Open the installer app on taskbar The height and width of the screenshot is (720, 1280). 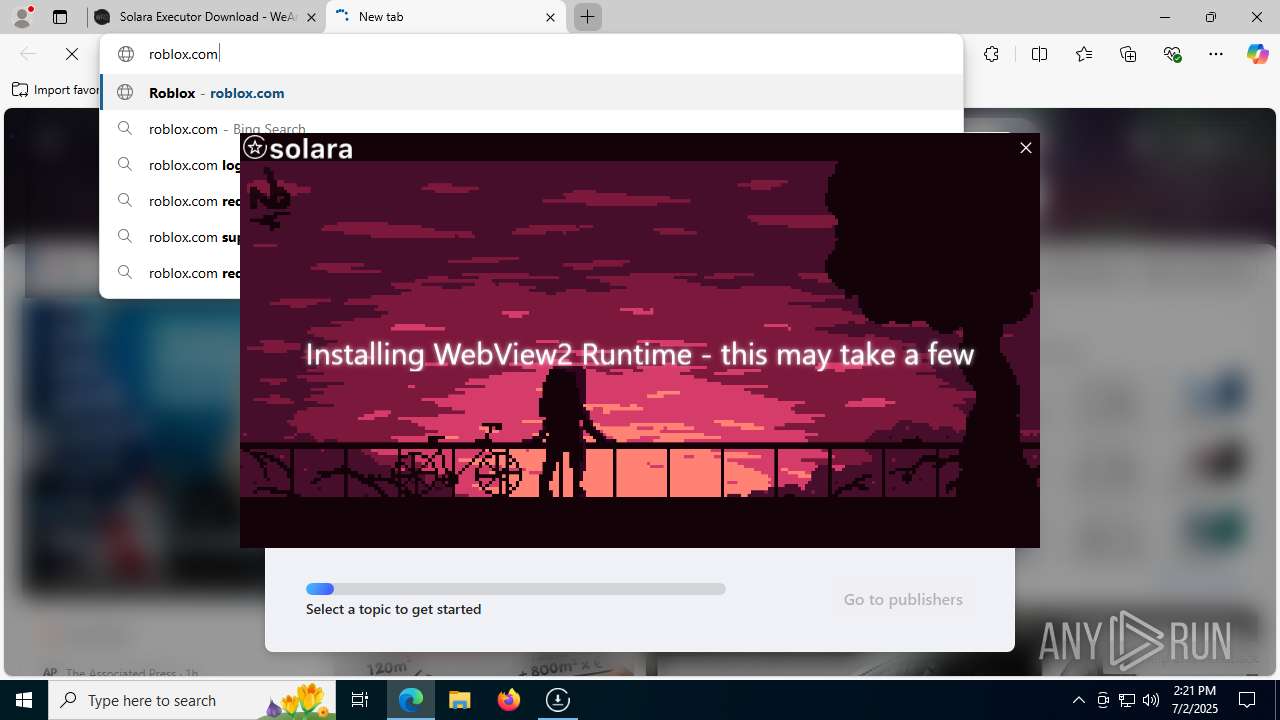[x=557, y=700]
